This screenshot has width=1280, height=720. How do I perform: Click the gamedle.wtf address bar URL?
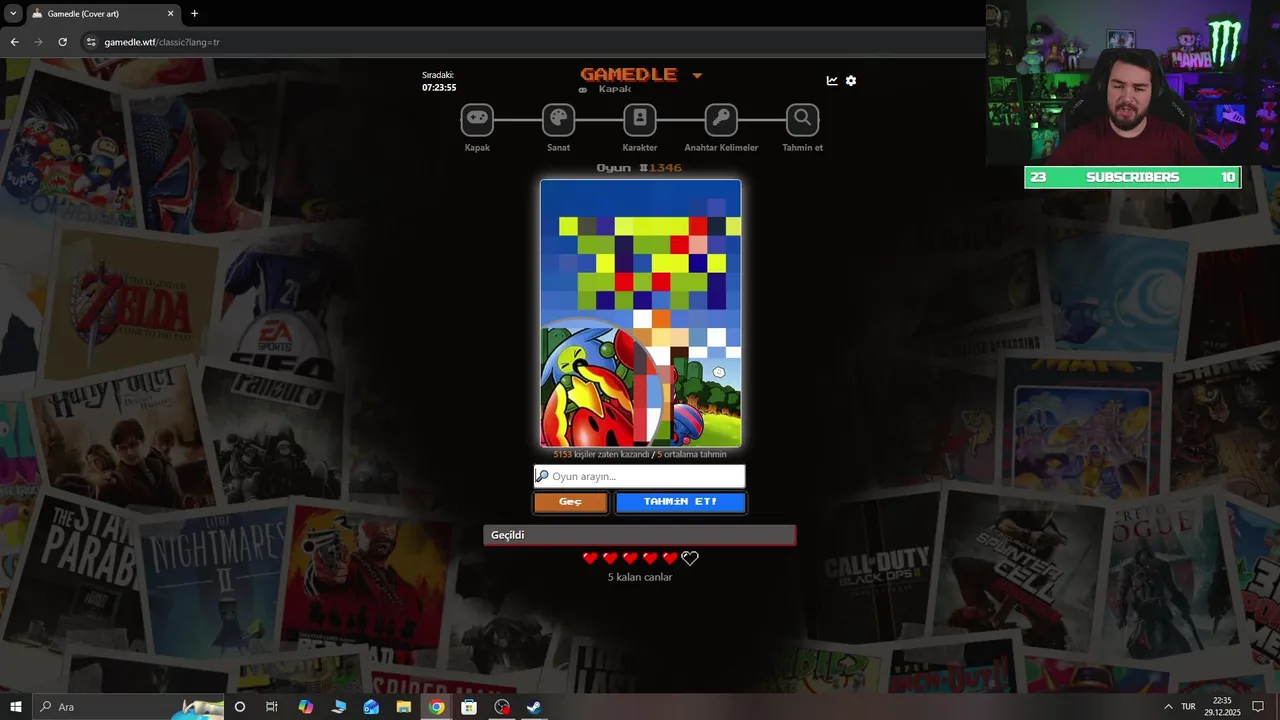162,42
